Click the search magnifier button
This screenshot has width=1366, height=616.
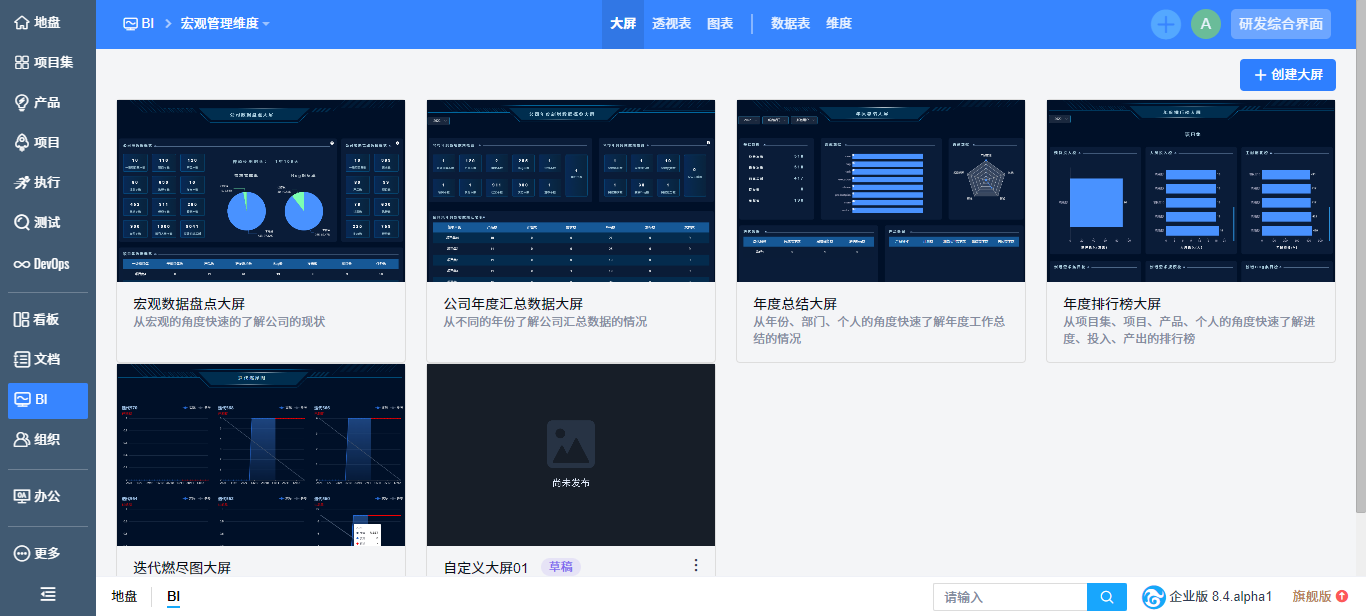[1107, 597]
